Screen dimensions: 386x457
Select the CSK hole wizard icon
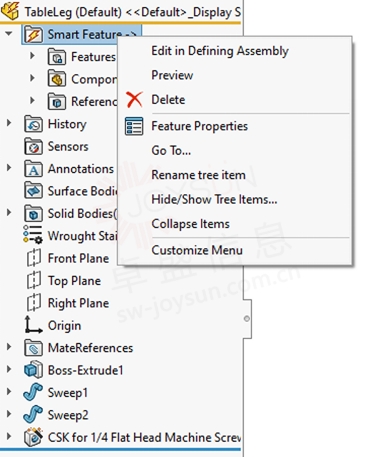coord(33,437)
